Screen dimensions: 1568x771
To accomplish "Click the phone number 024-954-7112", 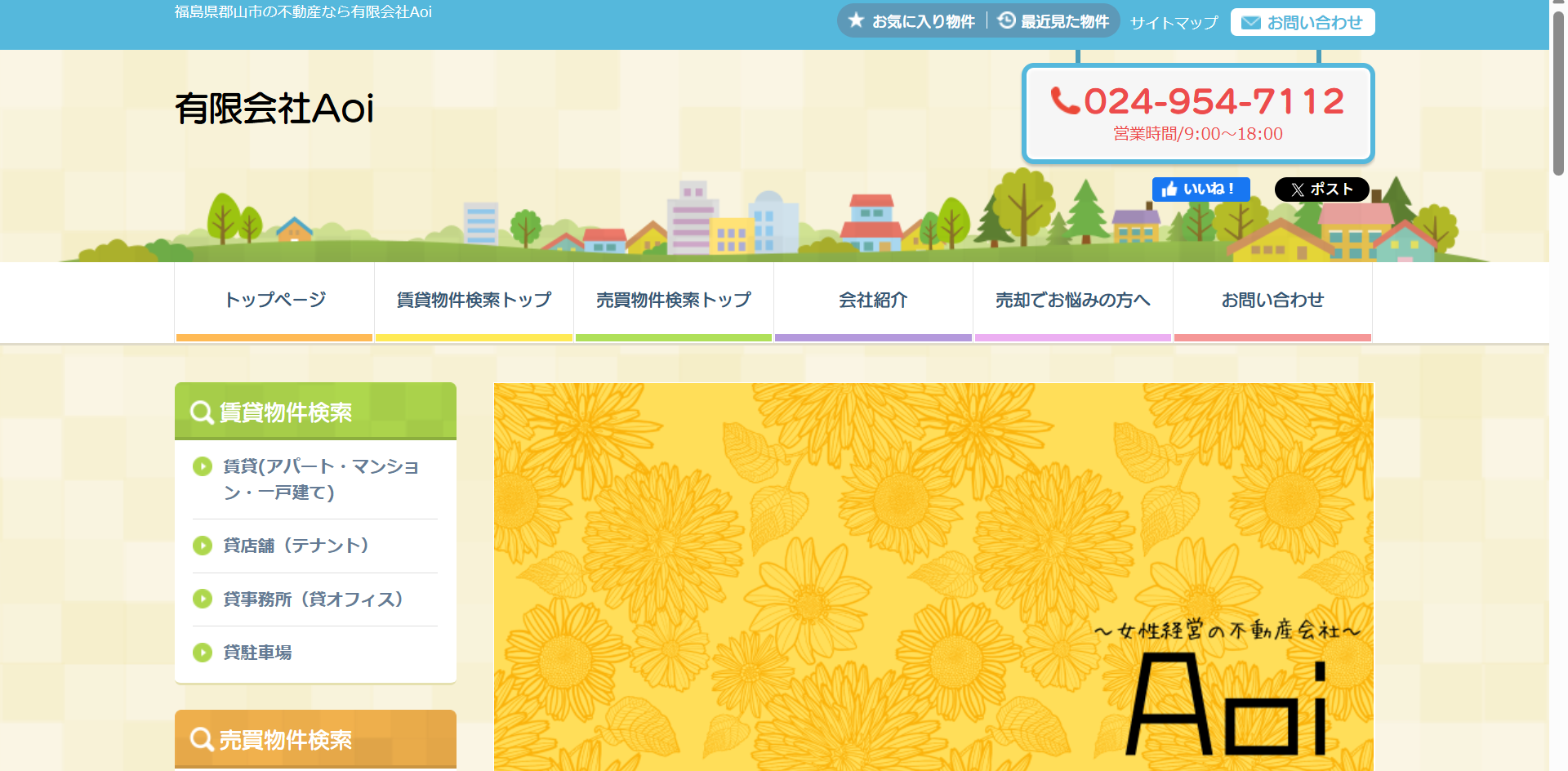I will [1214, 101].
